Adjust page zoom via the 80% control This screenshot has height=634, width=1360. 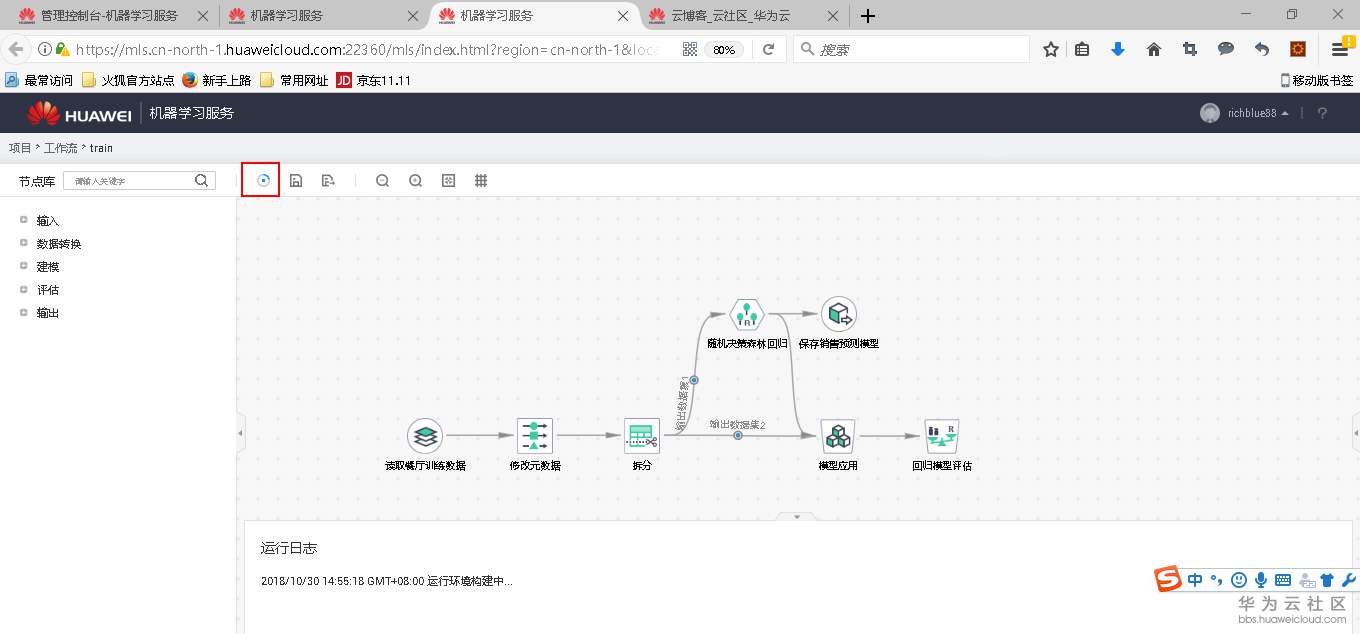click(x=722, y=49)
